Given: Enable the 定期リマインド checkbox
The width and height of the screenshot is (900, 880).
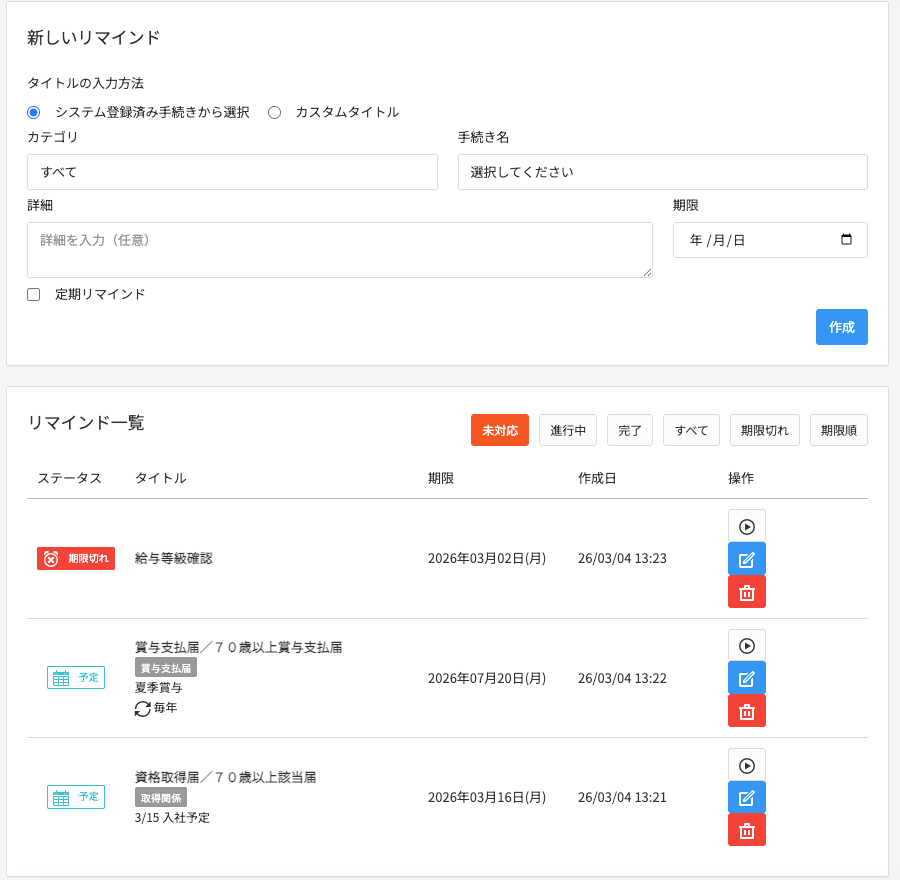Looking at the screenshot, I should point(34,294).
